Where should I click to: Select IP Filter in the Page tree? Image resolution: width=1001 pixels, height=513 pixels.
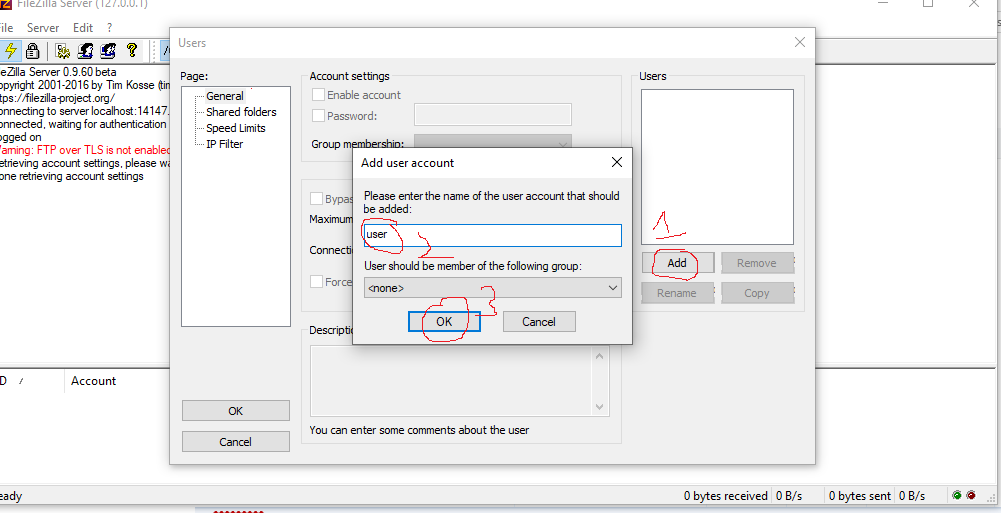point(224,144)
